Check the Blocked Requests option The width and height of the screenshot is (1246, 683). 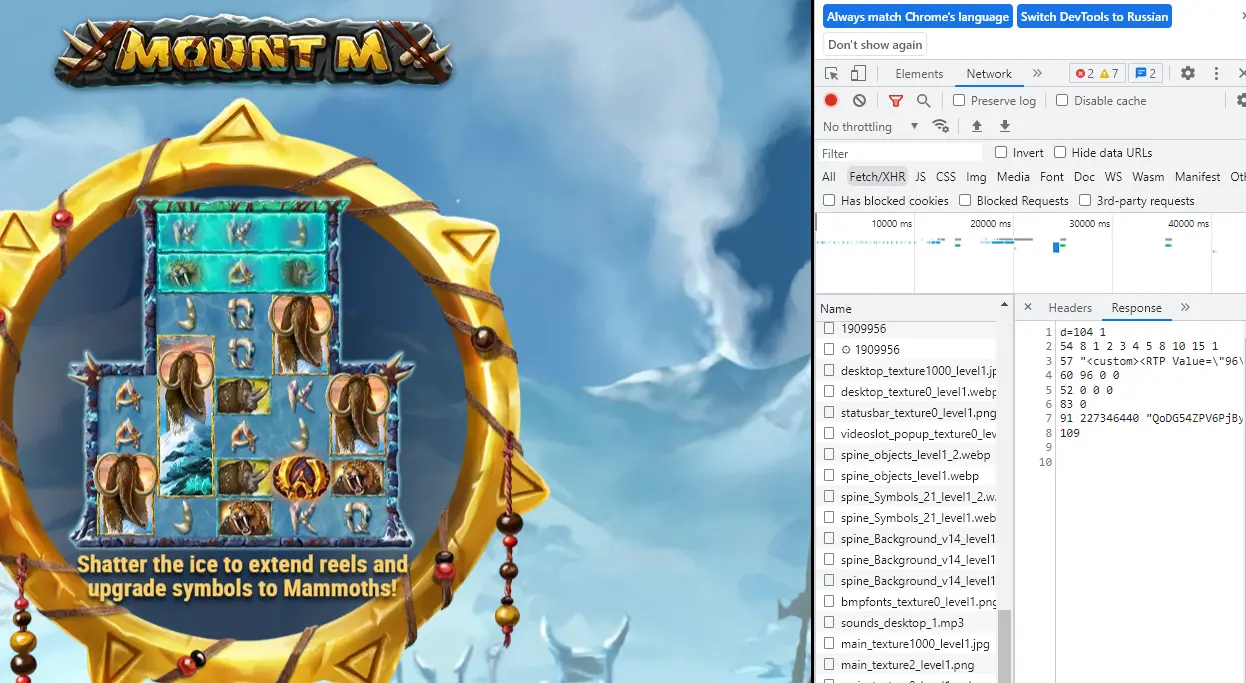pos(965,200)
